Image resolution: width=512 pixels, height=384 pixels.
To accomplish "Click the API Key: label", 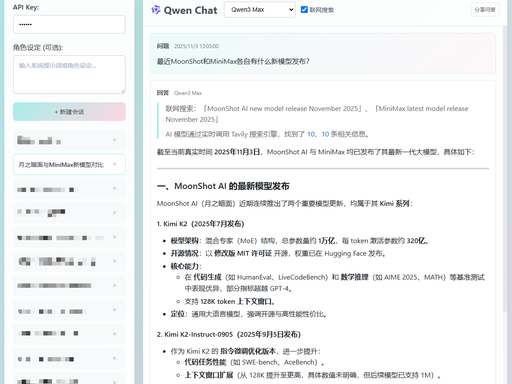I will coord(26,7).
